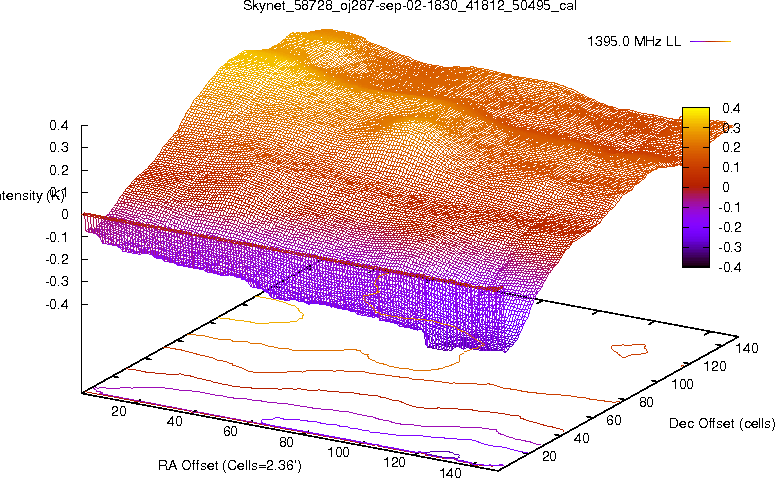This screenshot has height=478, width=775.
Task: Select tick 20 on the Dec Offset axis
Action: [549, 456]
